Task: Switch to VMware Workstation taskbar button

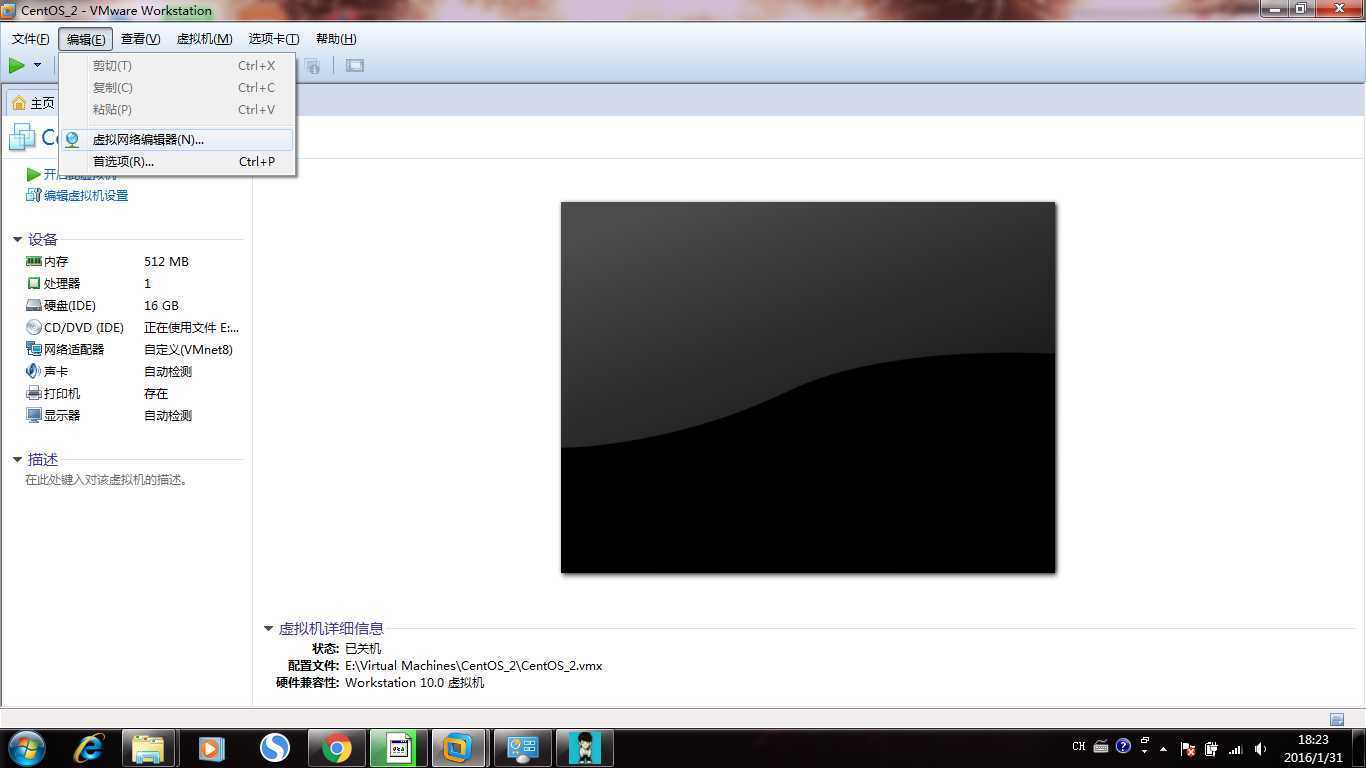Action: pos(459,748)
